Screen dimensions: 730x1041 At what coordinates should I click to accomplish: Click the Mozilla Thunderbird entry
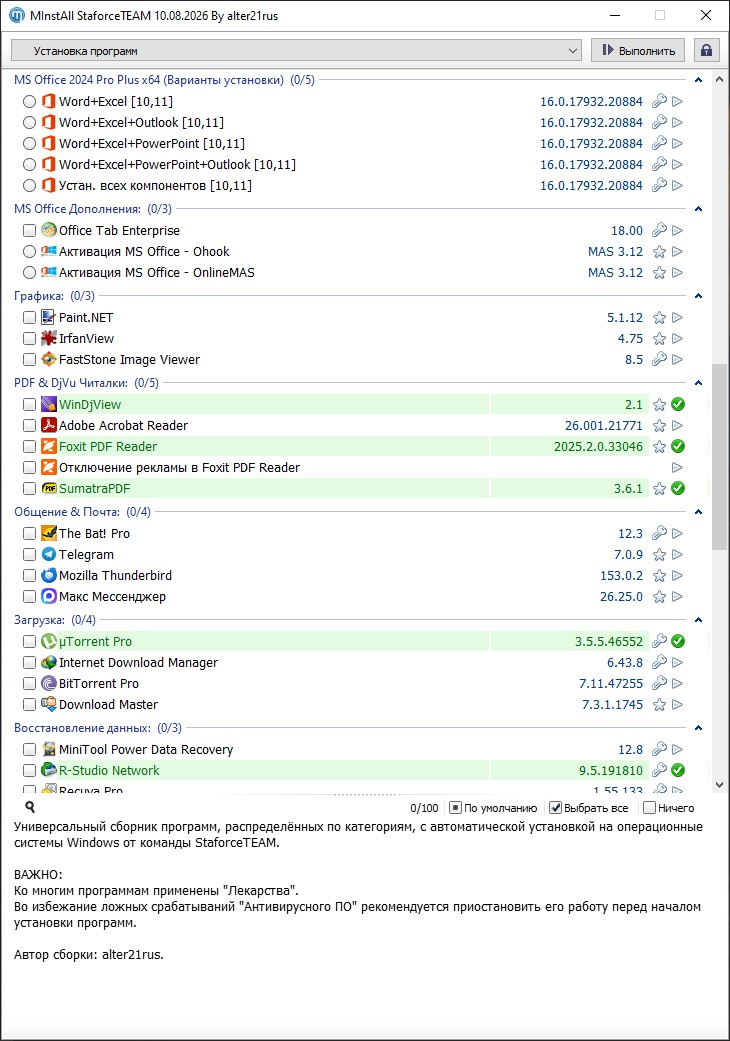point(115,576)
